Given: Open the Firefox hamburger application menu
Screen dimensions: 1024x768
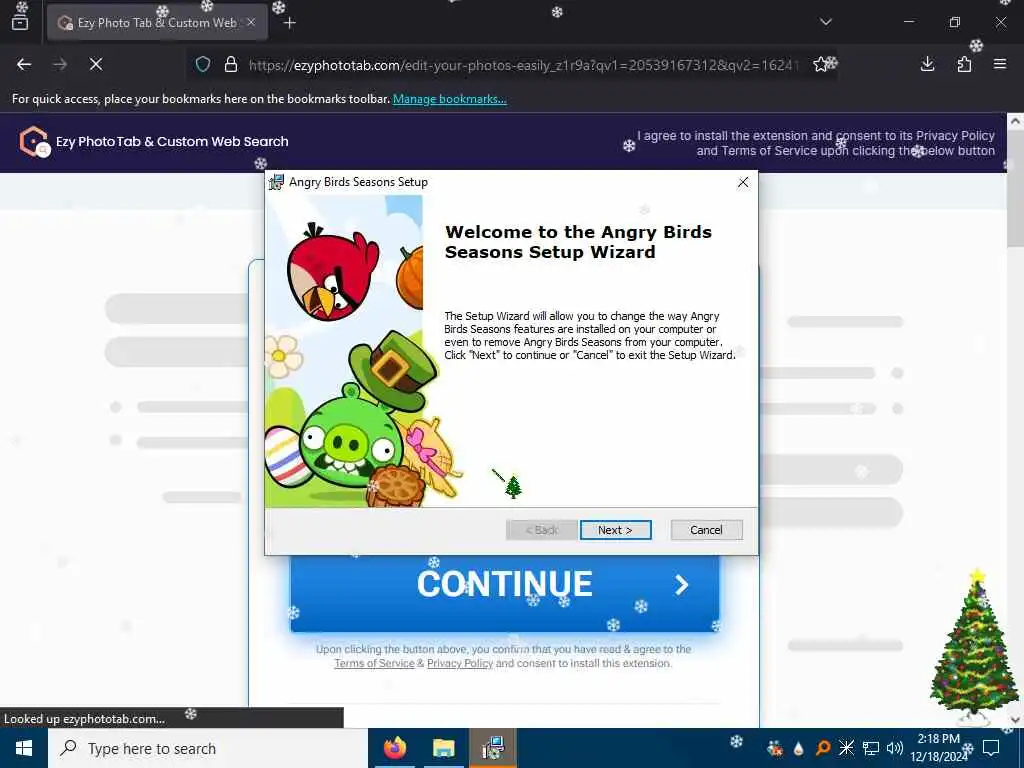Looking at the screenshot, I should pos(999,64).
